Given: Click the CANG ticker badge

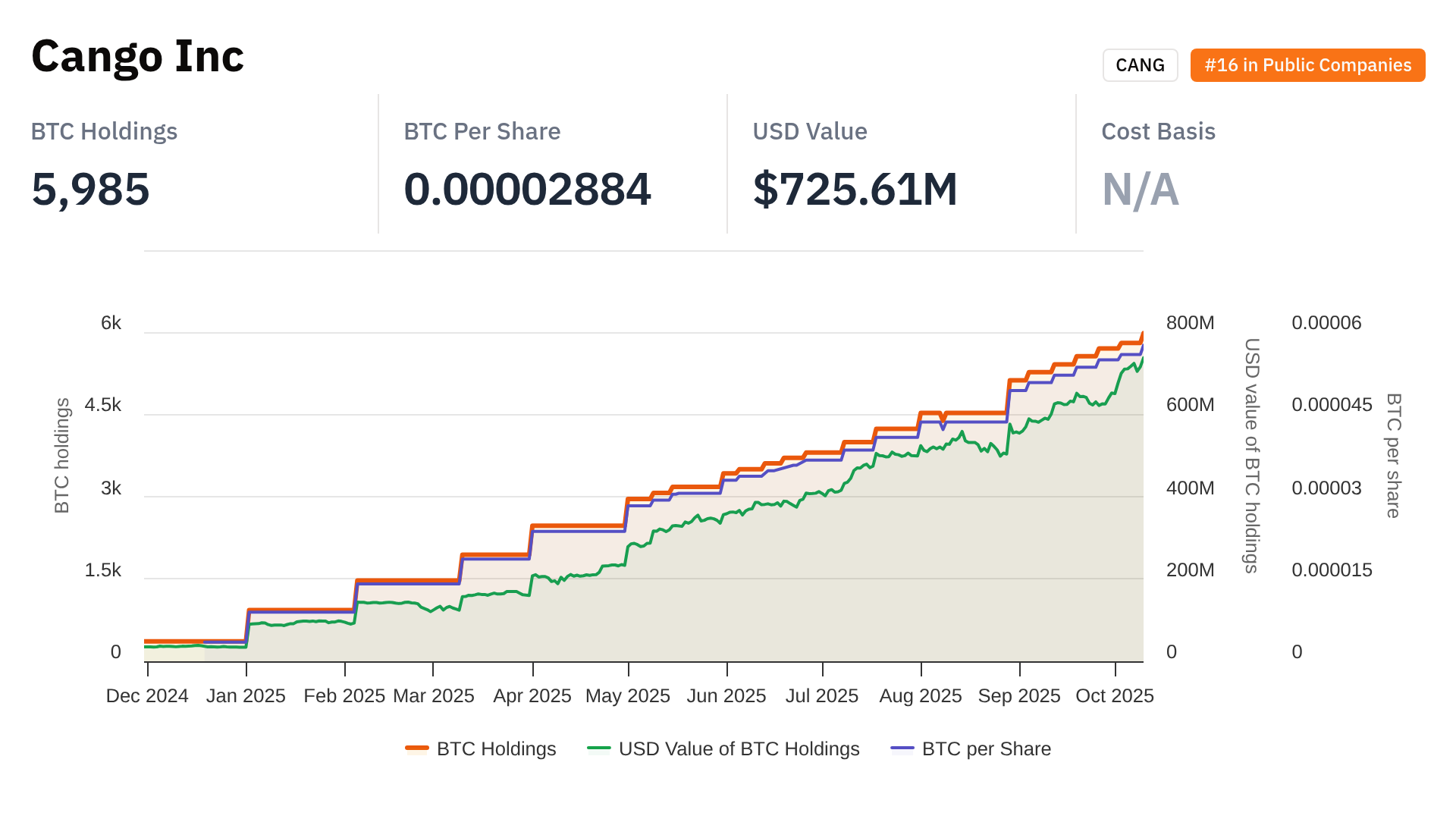Looking at the screenshot, I should pyautogui.click(x=1140, y=65).
